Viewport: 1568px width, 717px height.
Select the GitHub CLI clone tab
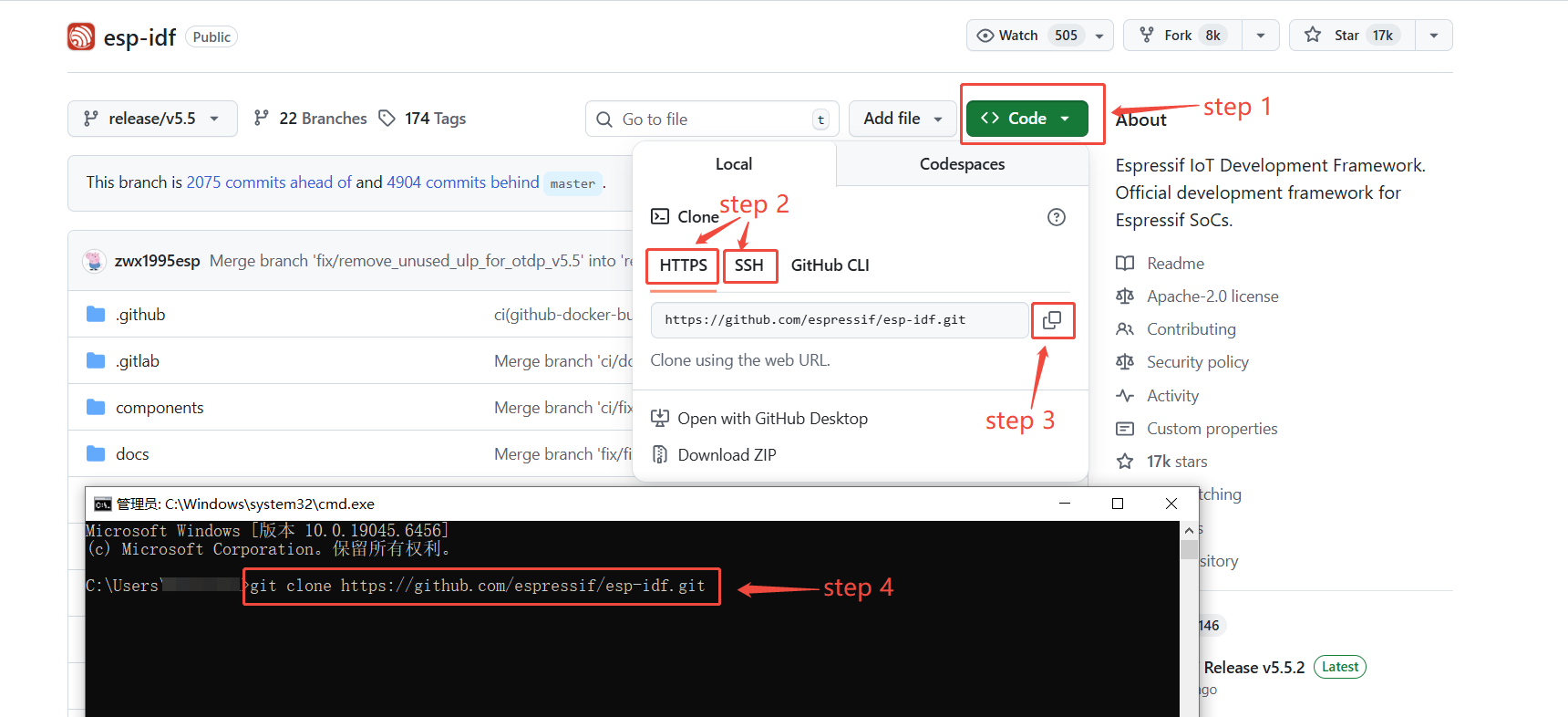pos(830,265)
